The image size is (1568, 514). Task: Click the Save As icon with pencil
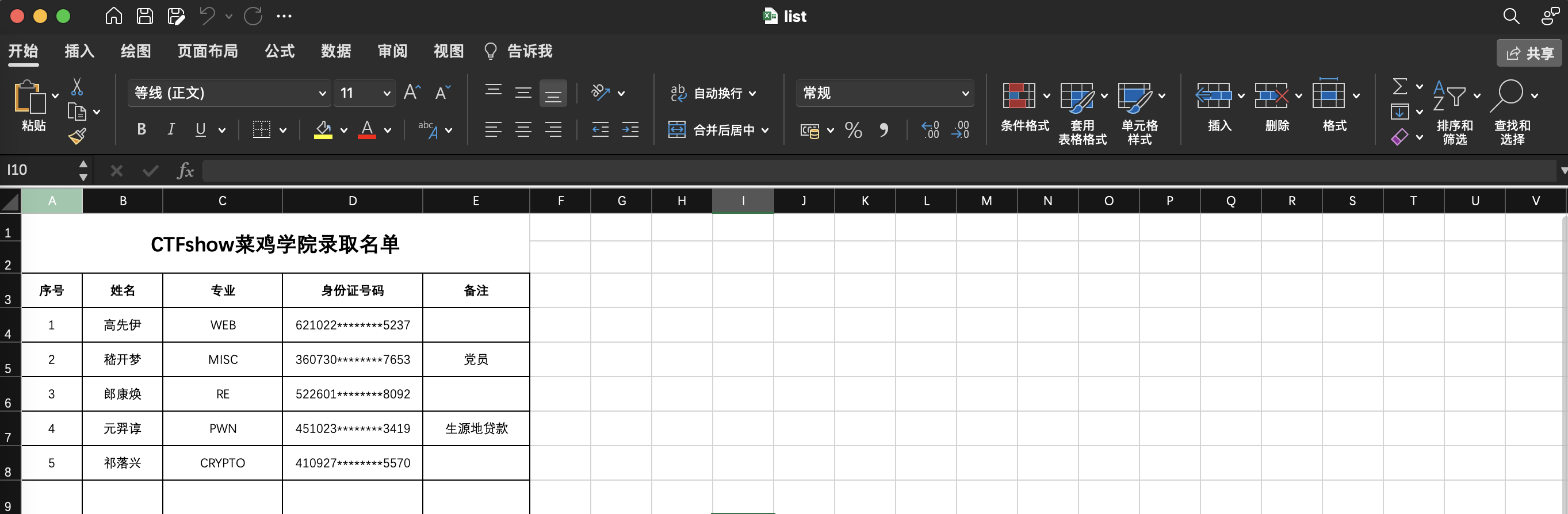pyautogui.click(x=176, y=17)
